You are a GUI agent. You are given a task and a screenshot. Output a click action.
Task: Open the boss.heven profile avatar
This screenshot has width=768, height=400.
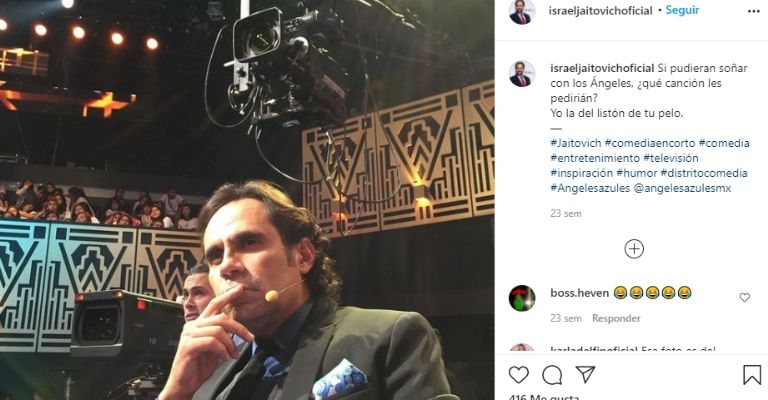click(522, 298)
